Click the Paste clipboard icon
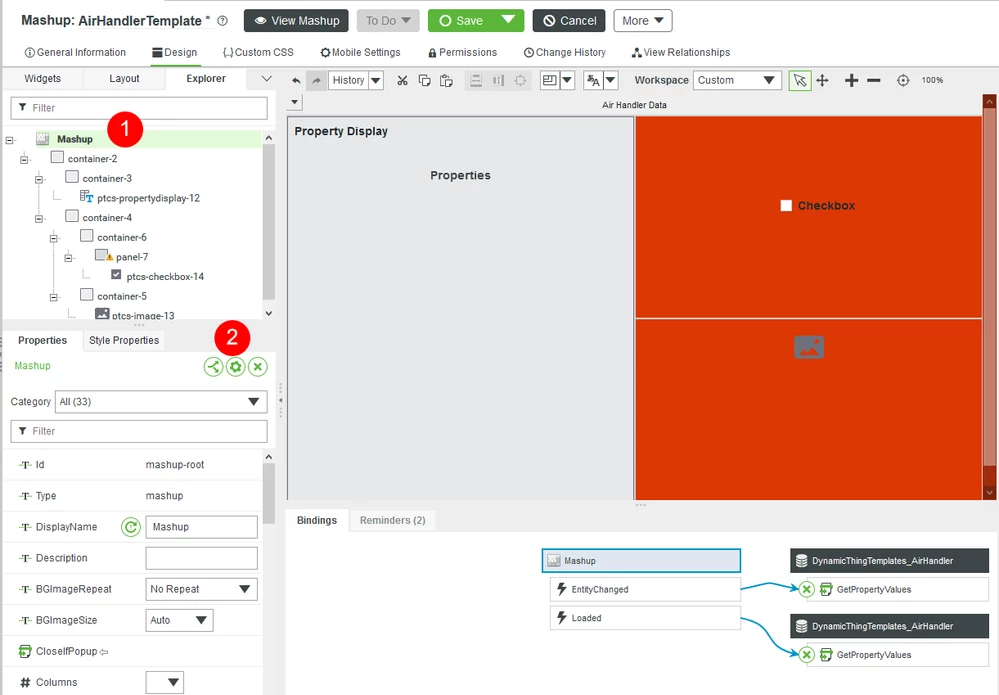 tap(446, 80)
